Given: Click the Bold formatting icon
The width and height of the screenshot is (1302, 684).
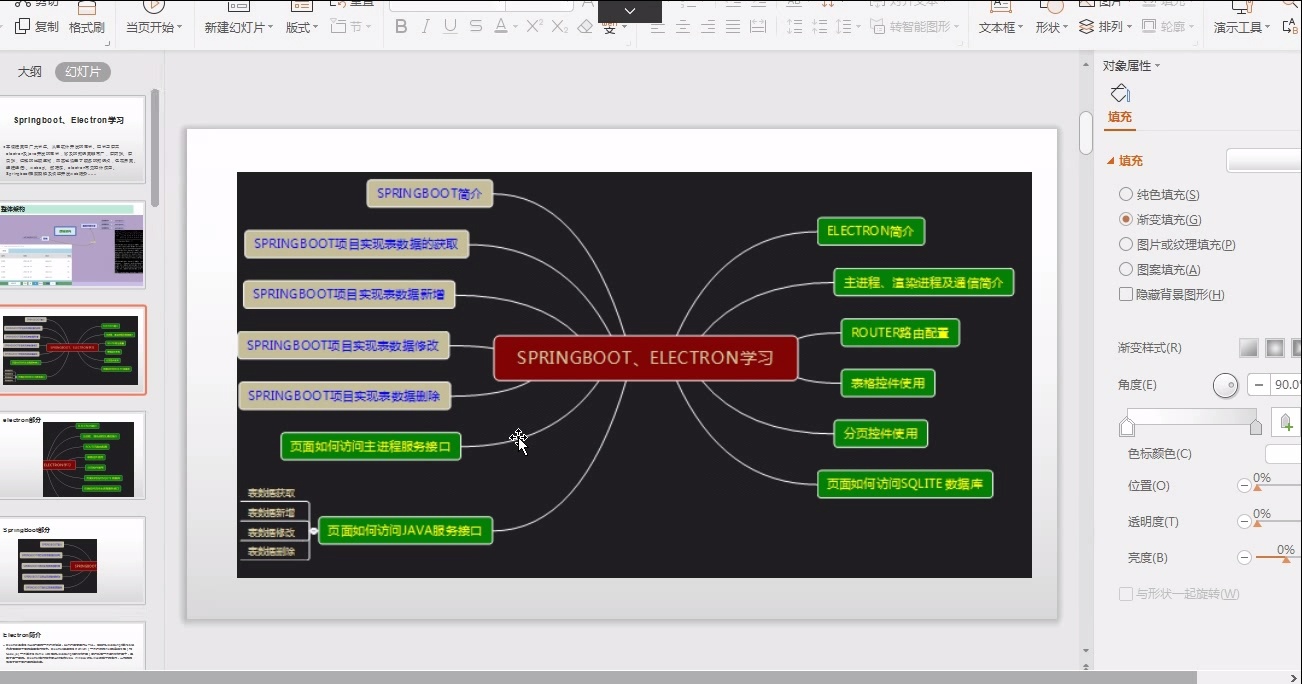Looking at the screenshot, I should [401, 27].
